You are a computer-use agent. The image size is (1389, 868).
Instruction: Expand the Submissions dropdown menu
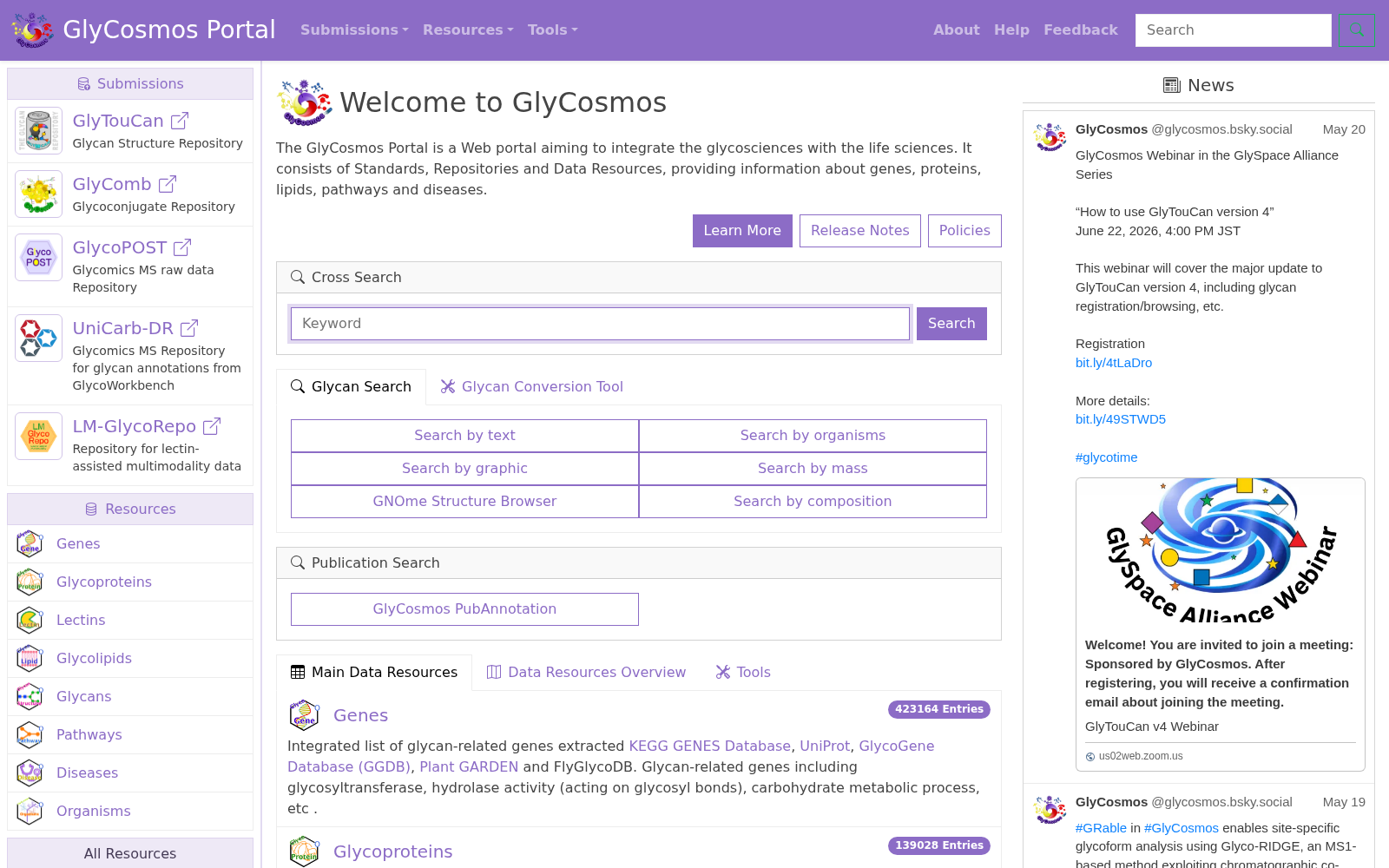(354, 30)
